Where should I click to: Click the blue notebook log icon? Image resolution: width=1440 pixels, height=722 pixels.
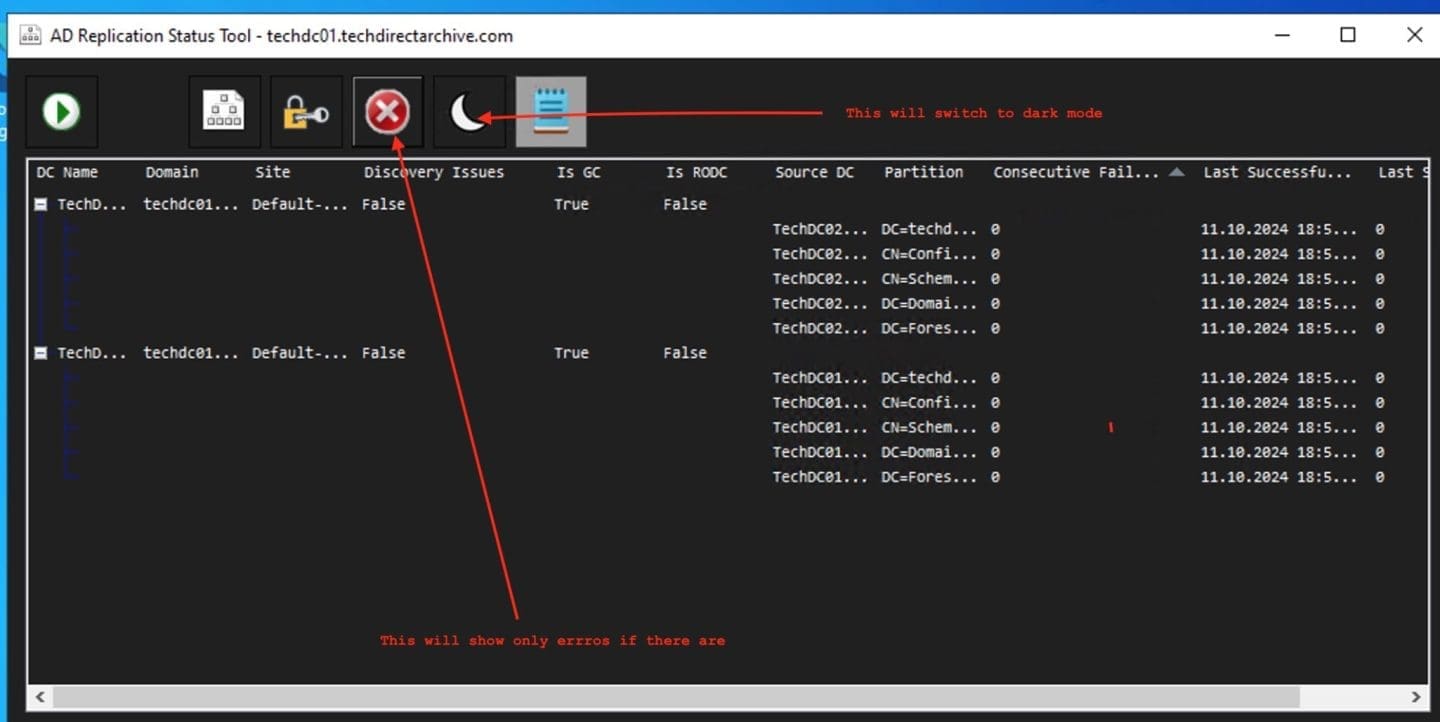551,111
